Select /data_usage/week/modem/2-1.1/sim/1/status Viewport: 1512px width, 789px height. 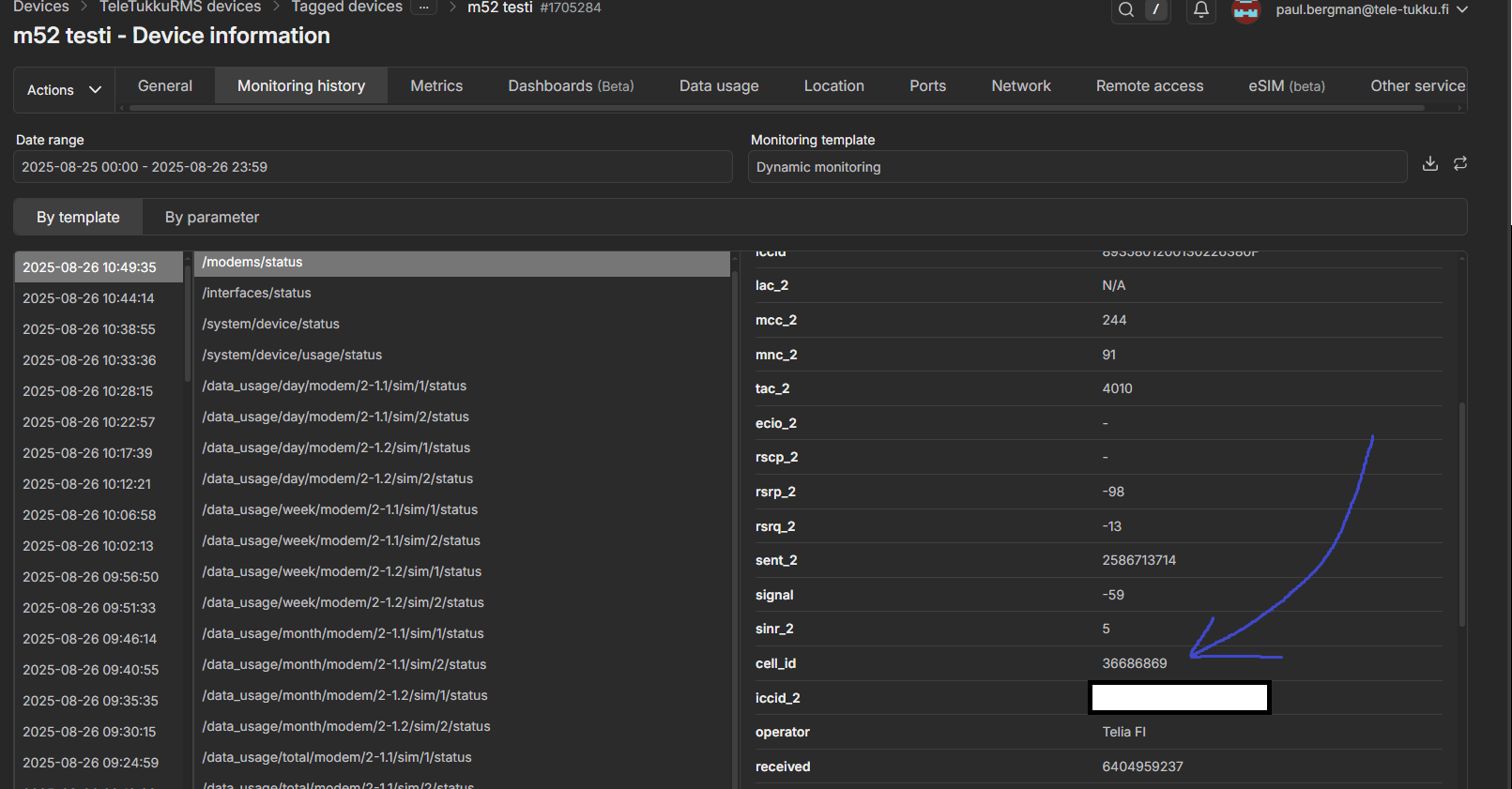462,509
